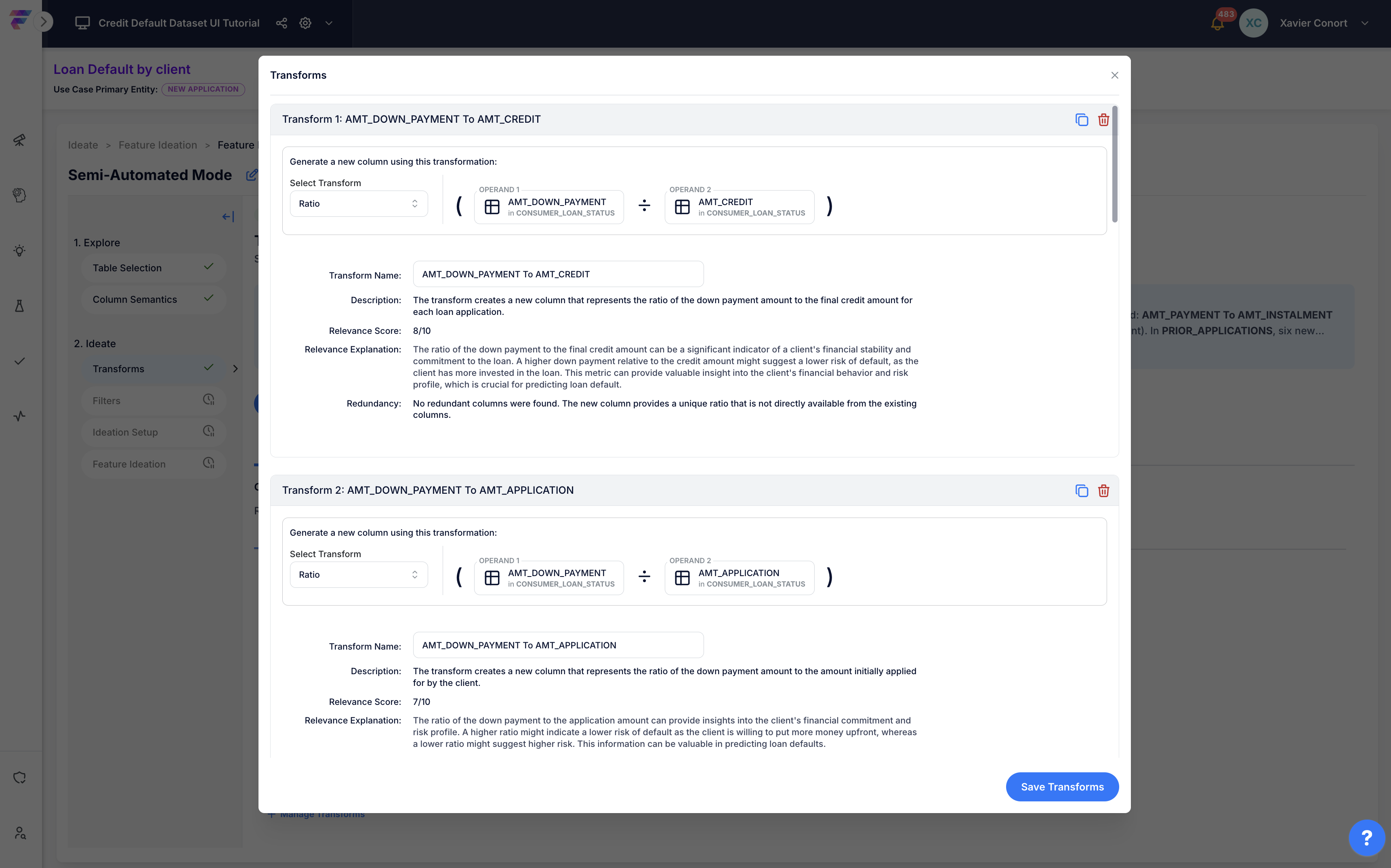Select Operand 2 AMT_CREDIT in Transform 1
This screenshot has height=868, width=1391.
(739, 207)
